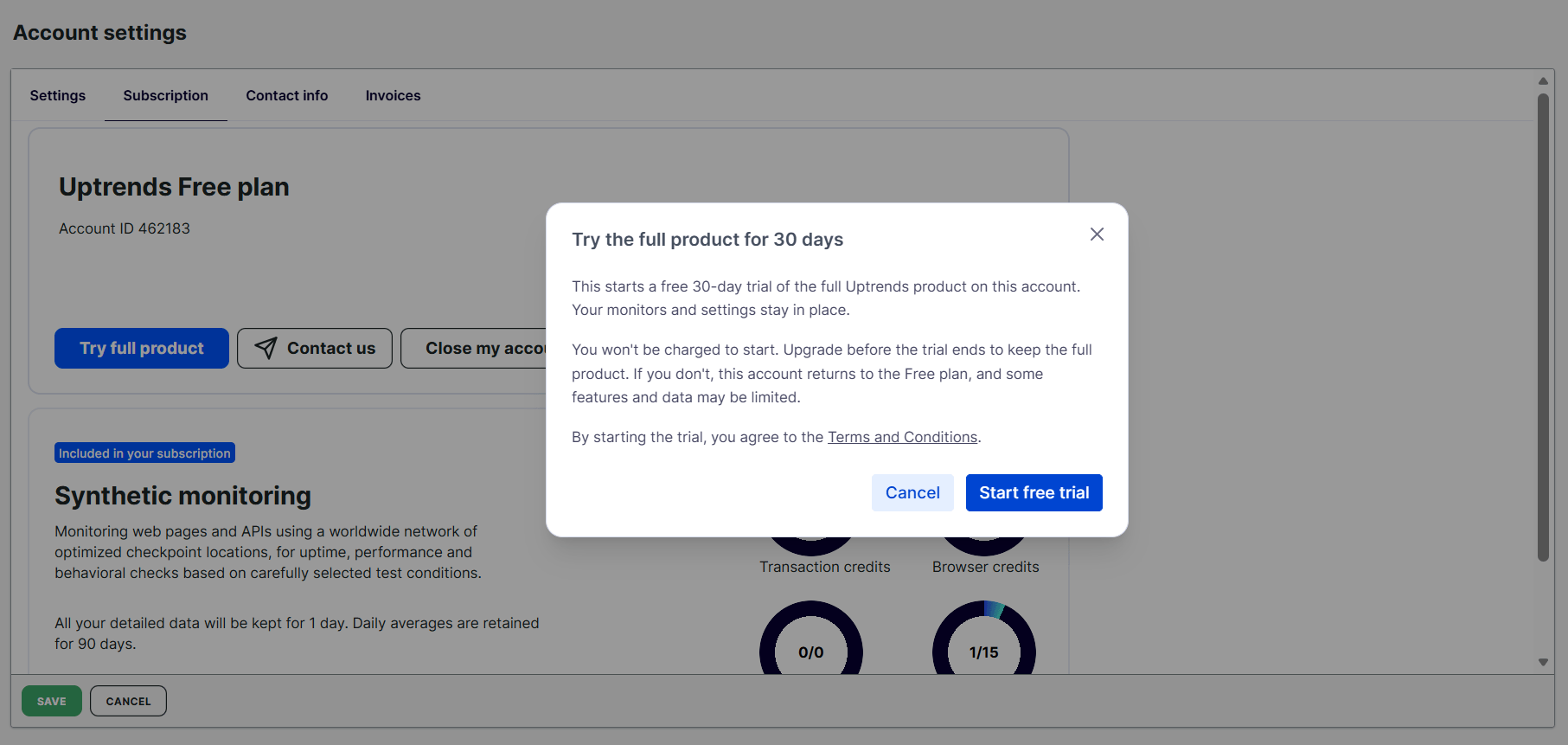1568x745 pixels.
Task: Open the Terms and Conditions link
Action: pos(903,437)
